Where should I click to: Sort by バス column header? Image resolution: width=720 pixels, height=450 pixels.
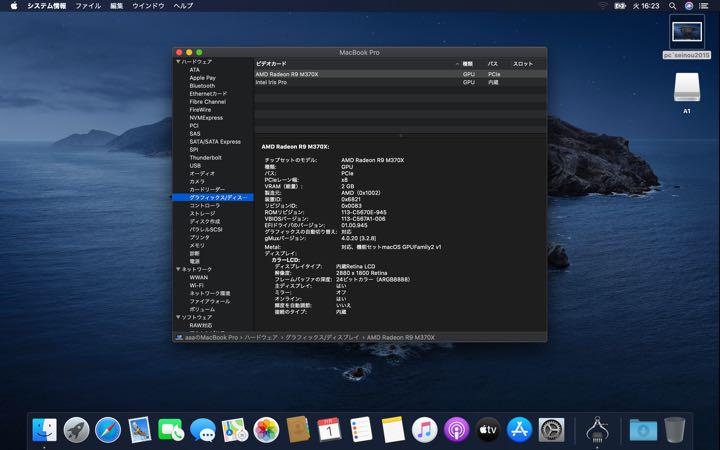click(493, 64)
